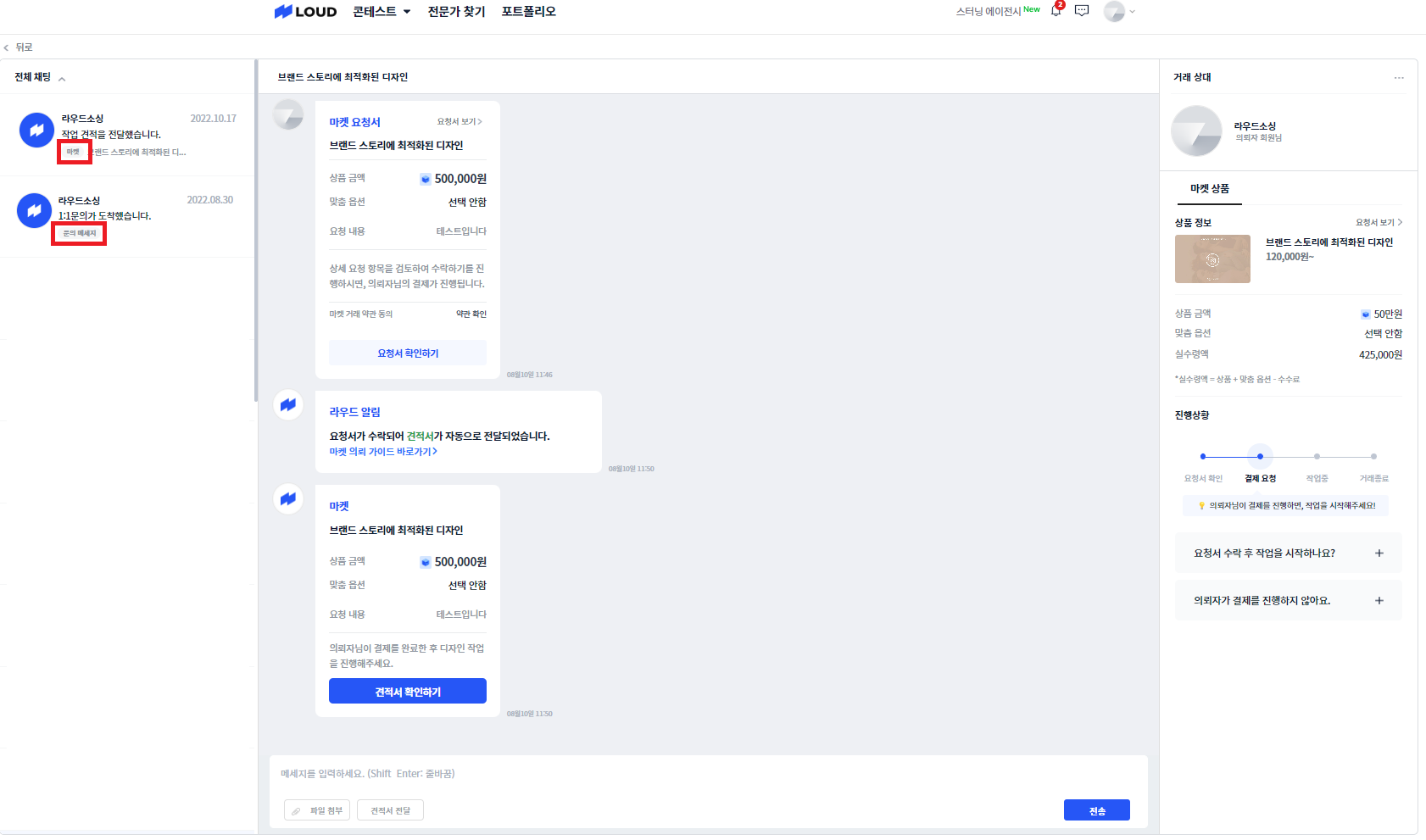Click the 실수령액 value 425,000원
This screenshot has height=840, width=1426.
[1380, 355]
